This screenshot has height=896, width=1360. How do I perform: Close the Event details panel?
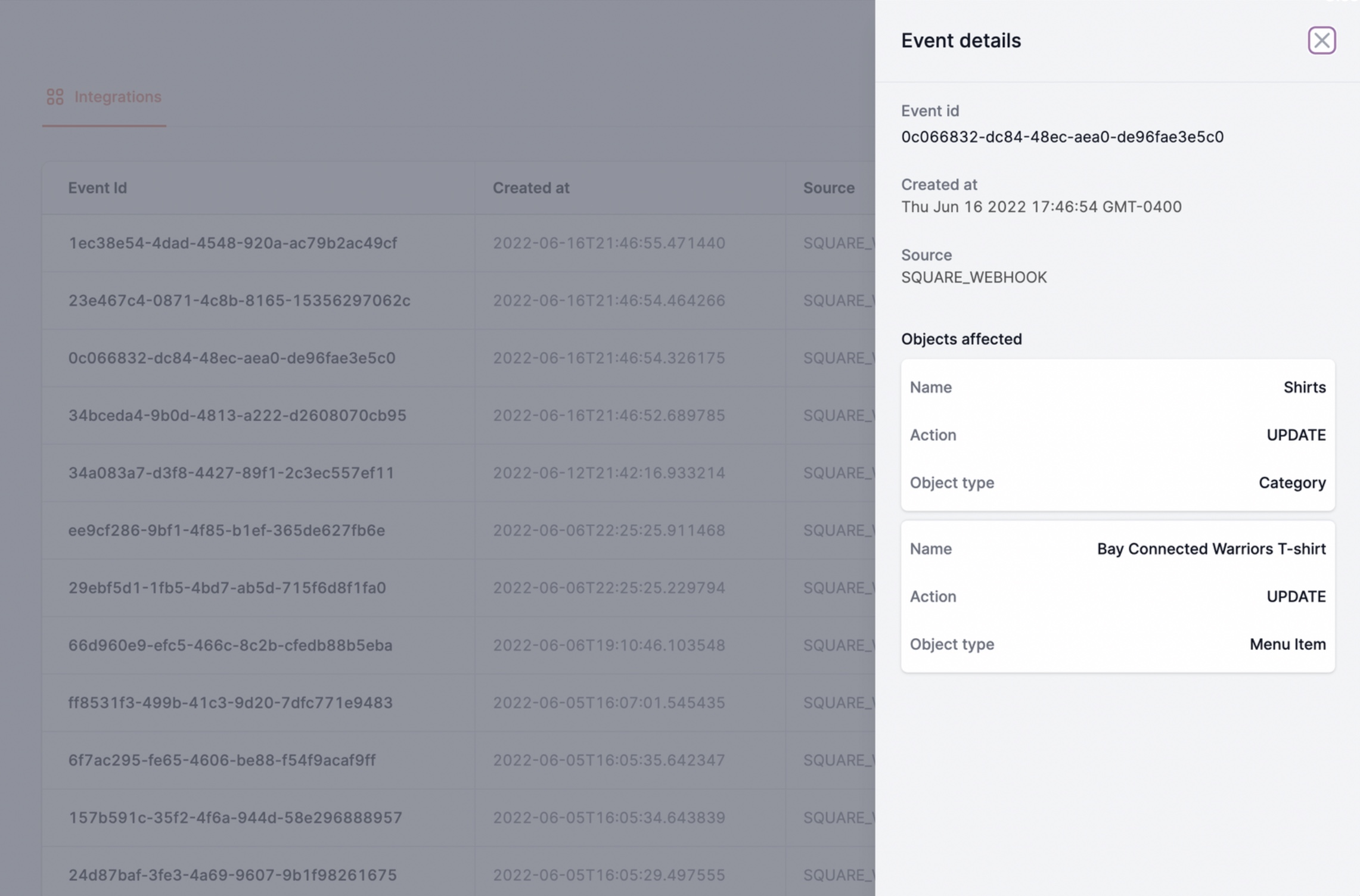(1321, 41)
